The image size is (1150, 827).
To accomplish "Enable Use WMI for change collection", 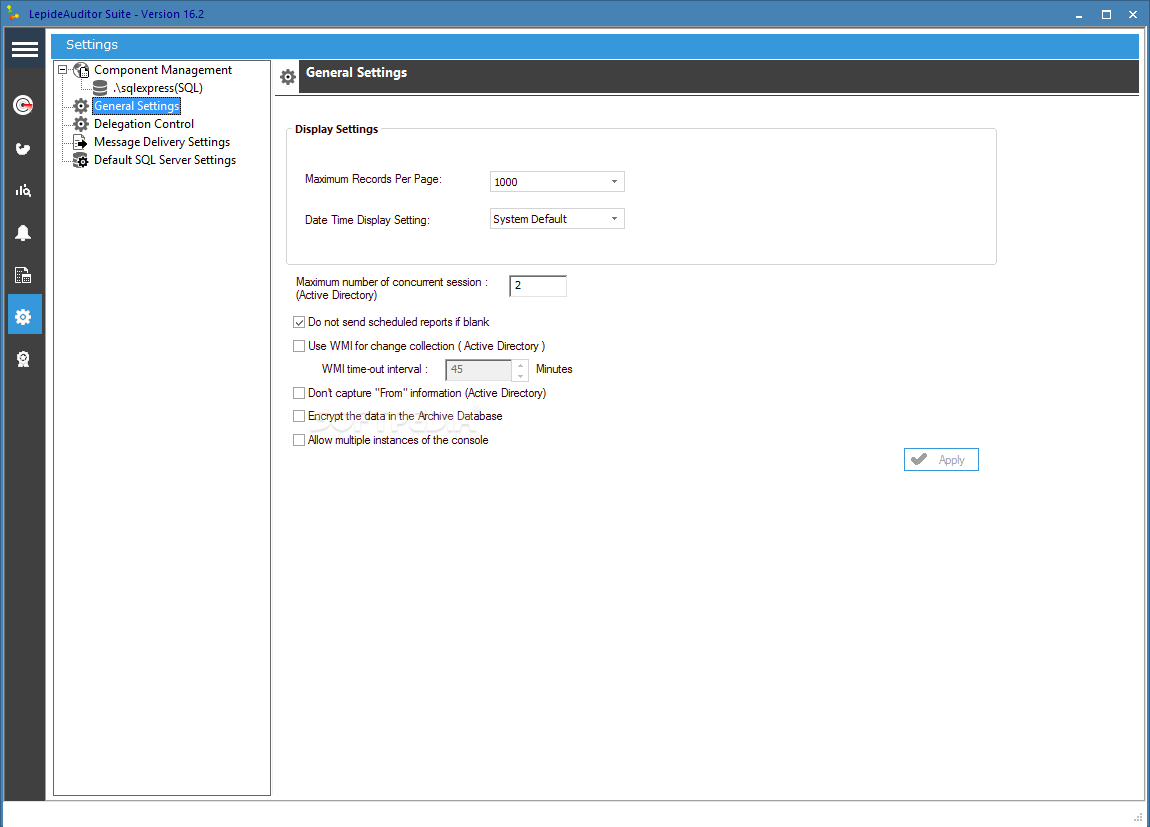I will click(299, 346).
